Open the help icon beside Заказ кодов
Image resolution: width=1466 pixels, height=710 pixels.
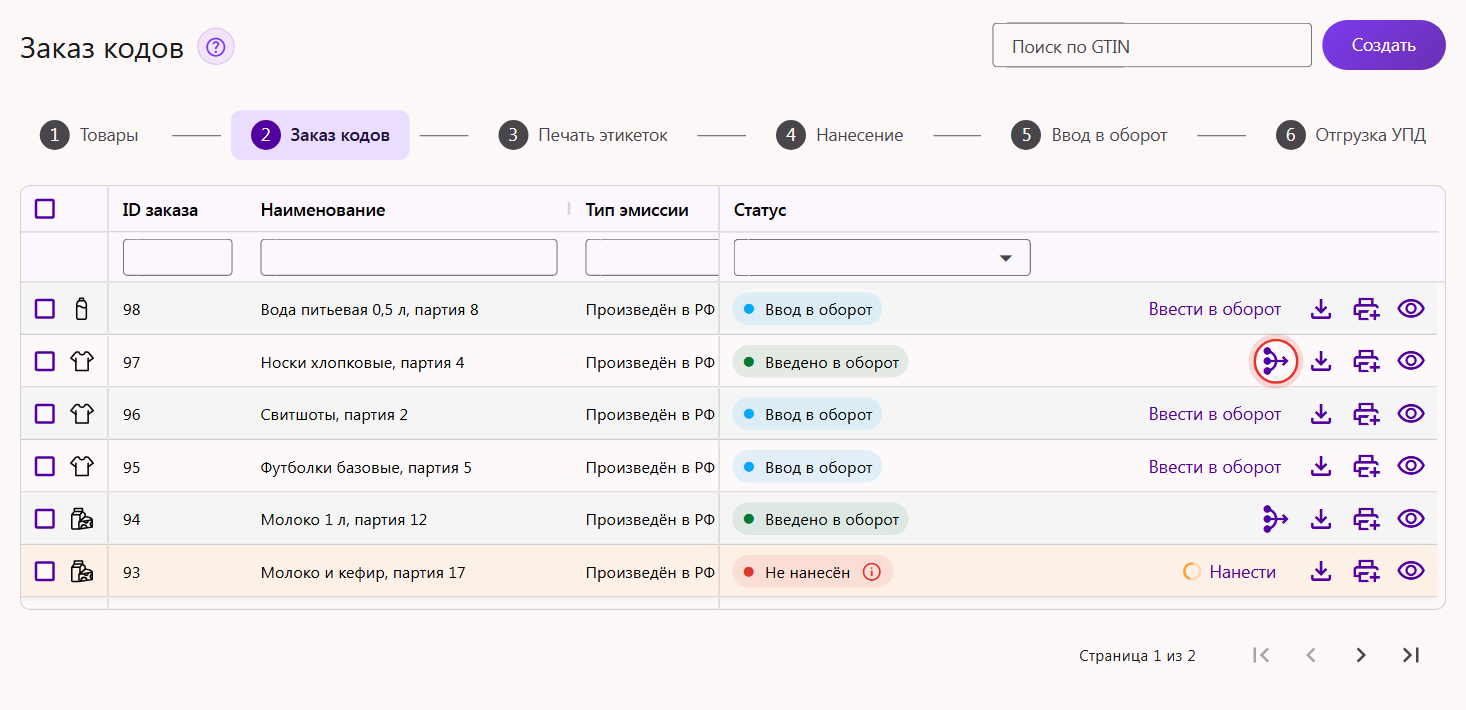[x=216, y=47]
